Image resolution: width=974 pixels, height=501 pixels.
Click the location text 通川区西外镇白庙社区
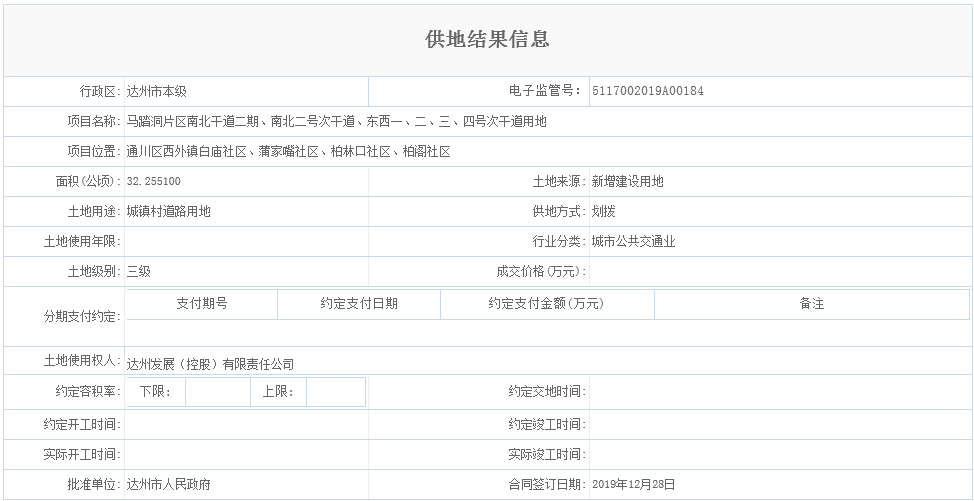click(187, 151)
